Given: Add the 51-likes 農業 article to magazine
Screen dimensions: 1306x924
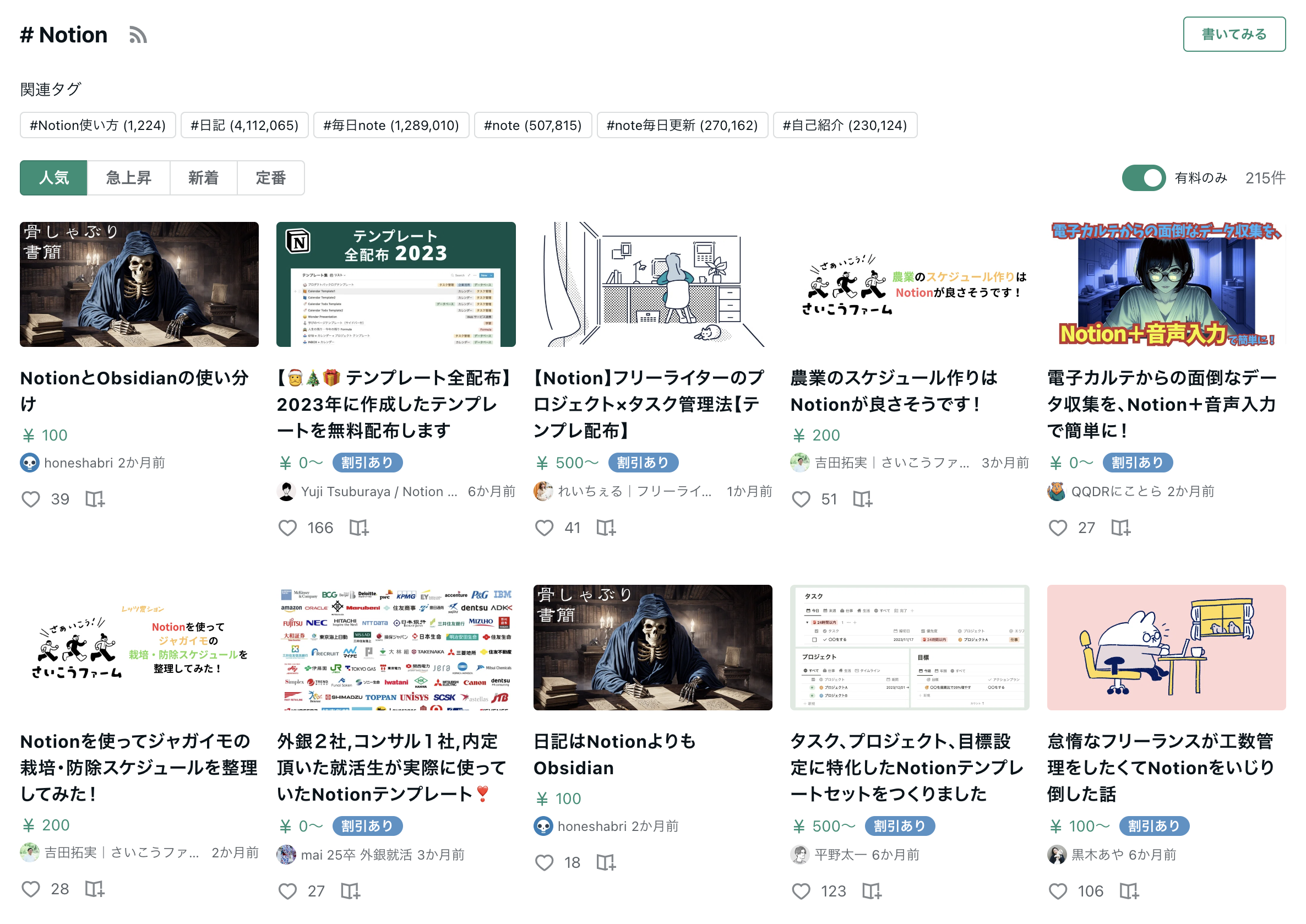Looking at the screenshot, I should (x=862, y=499).
